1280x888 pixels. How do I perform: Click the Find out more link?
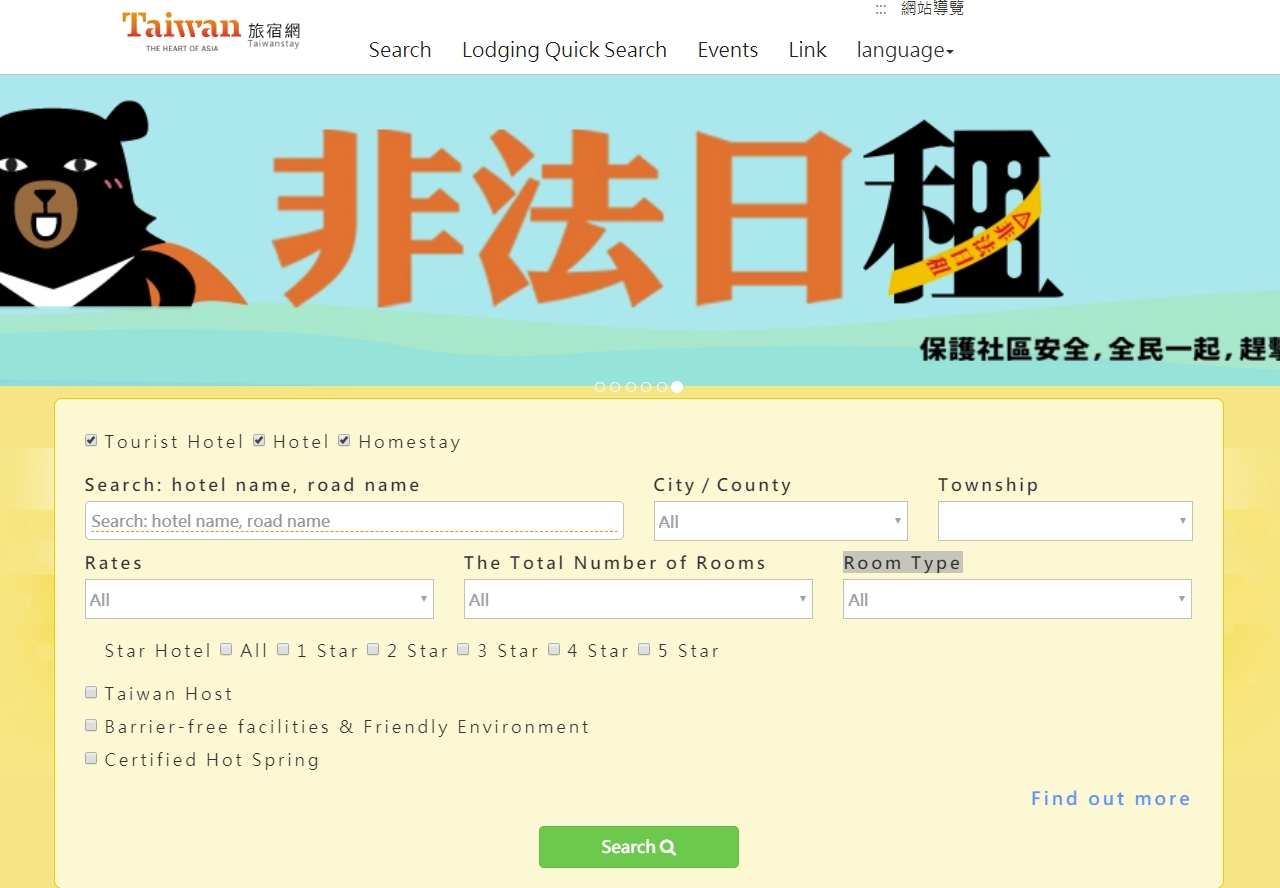(x=1111, y=798)
